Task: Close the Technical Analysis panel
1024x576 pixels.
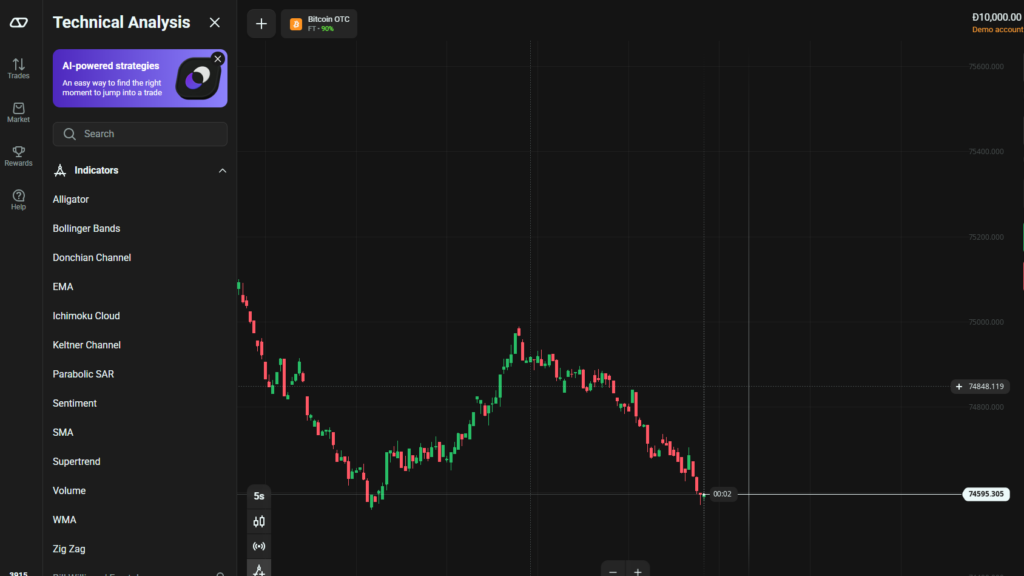Action: 214,23
